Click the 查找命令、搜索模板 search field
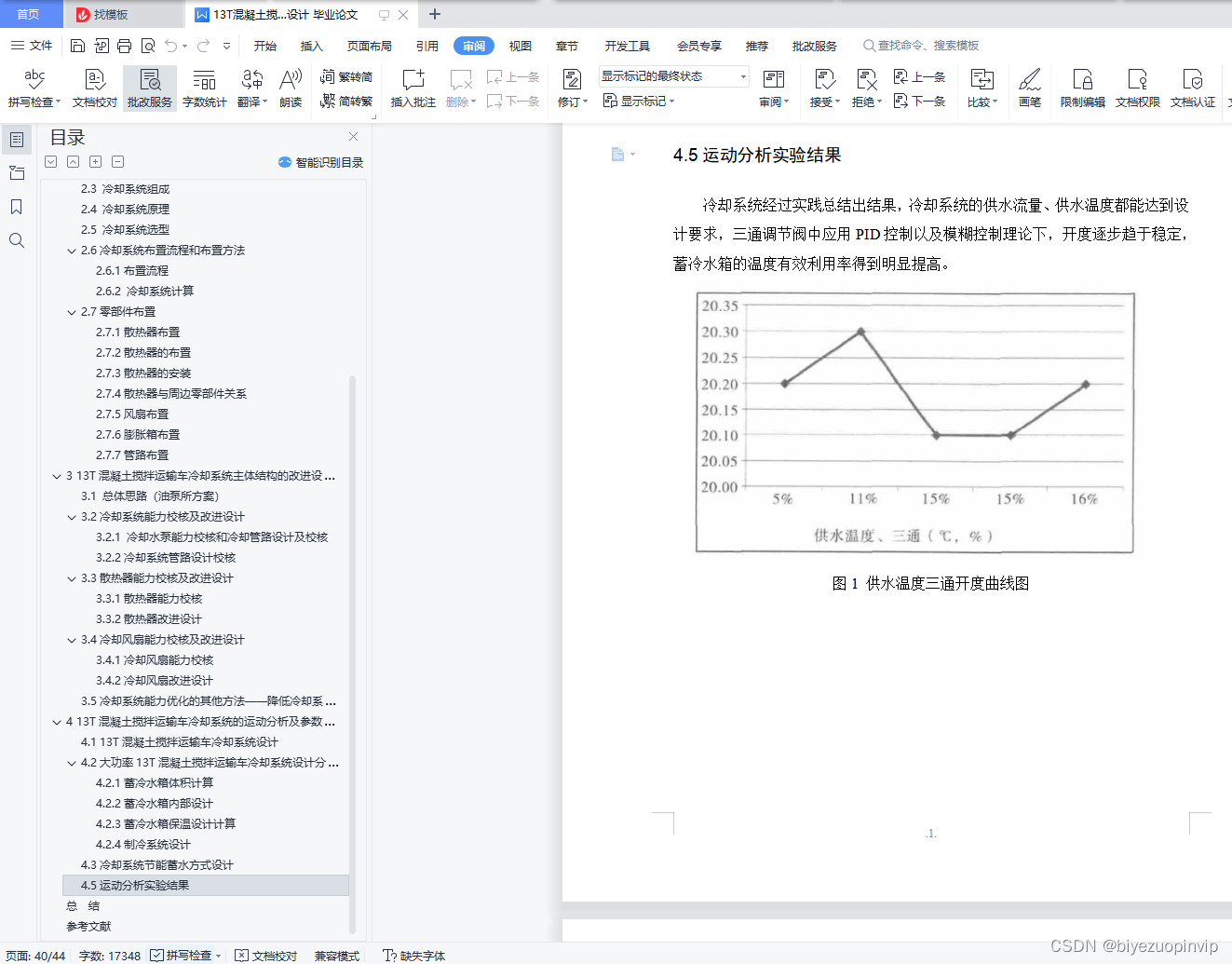The image size is (1232, 964). (922, 46)
